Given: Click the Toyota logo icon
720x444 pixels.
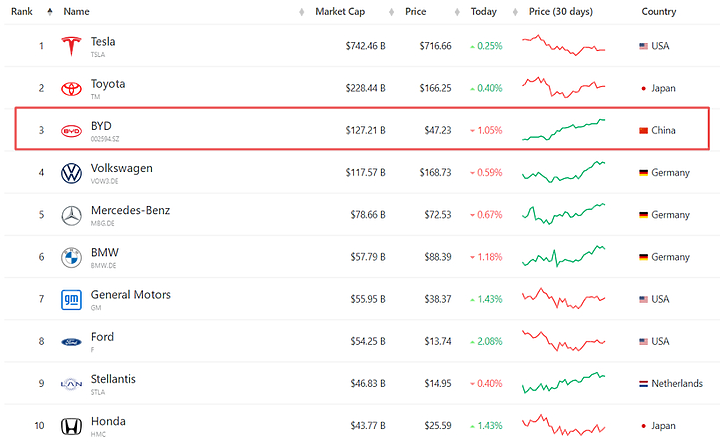Looking at the screenshot, I should 71,88.
